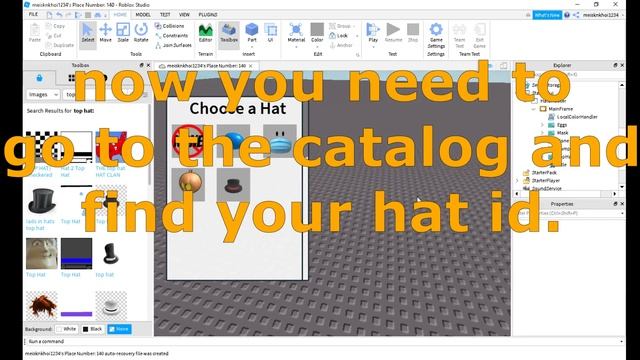Click the quick-access undo arrow
The image size is (640, 360).
click(59, 15)
